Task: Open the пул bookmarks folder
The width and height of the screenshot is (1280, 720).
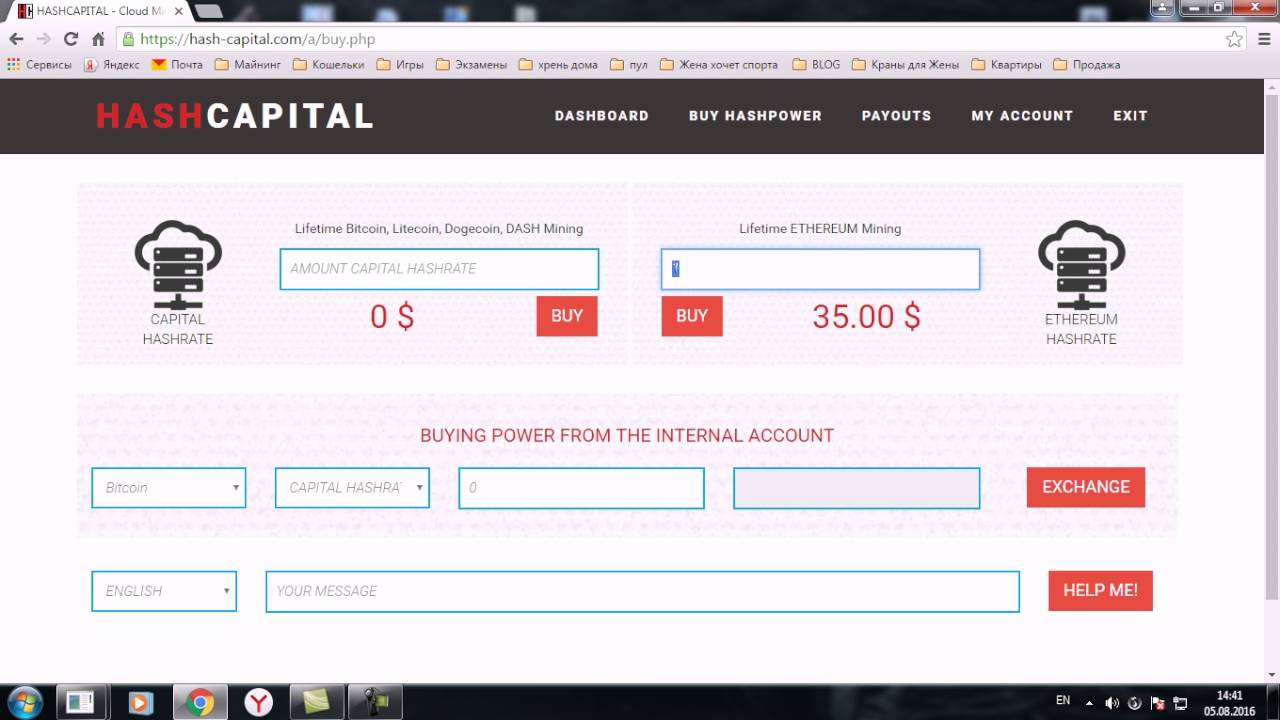Action: pyautogui.click(x=629, y=64)
